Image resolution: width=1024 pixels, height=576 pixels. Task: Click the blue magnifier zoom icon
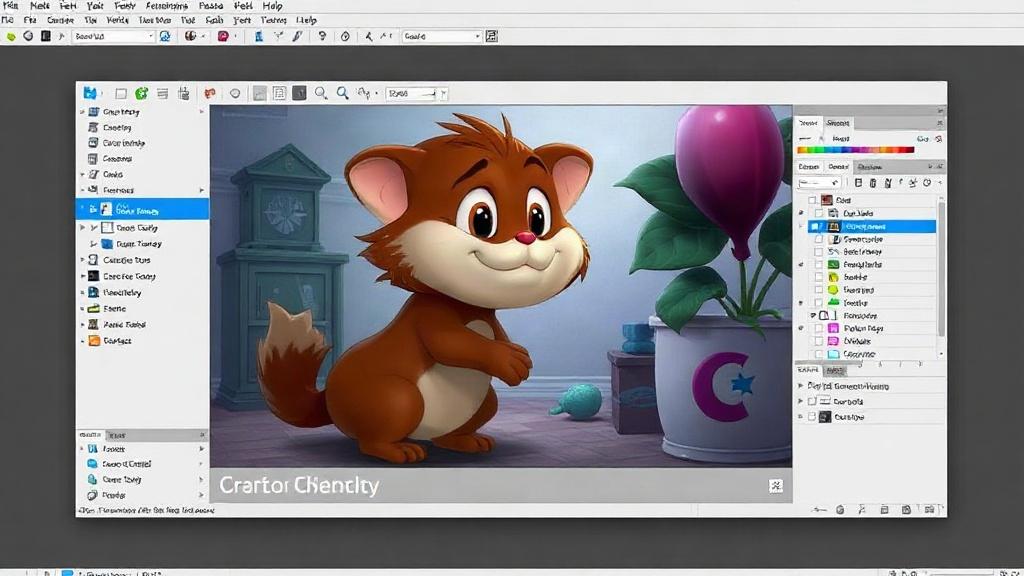click(342, 93)
